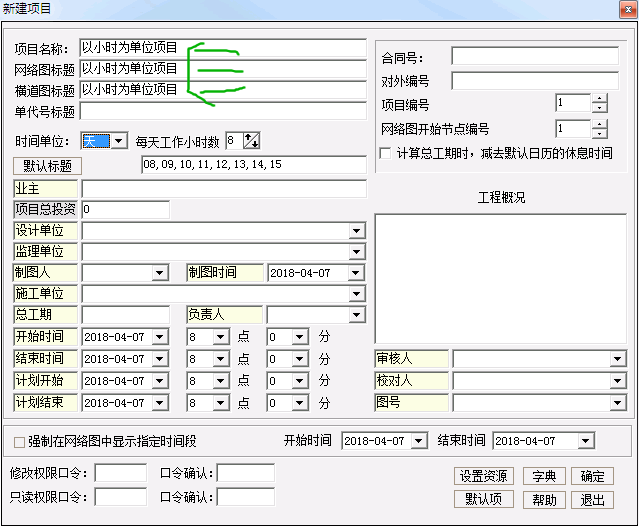Click 口令确认 field beside 修改权限口令
This screenshot has height=527, width=639.
point(245,473)
